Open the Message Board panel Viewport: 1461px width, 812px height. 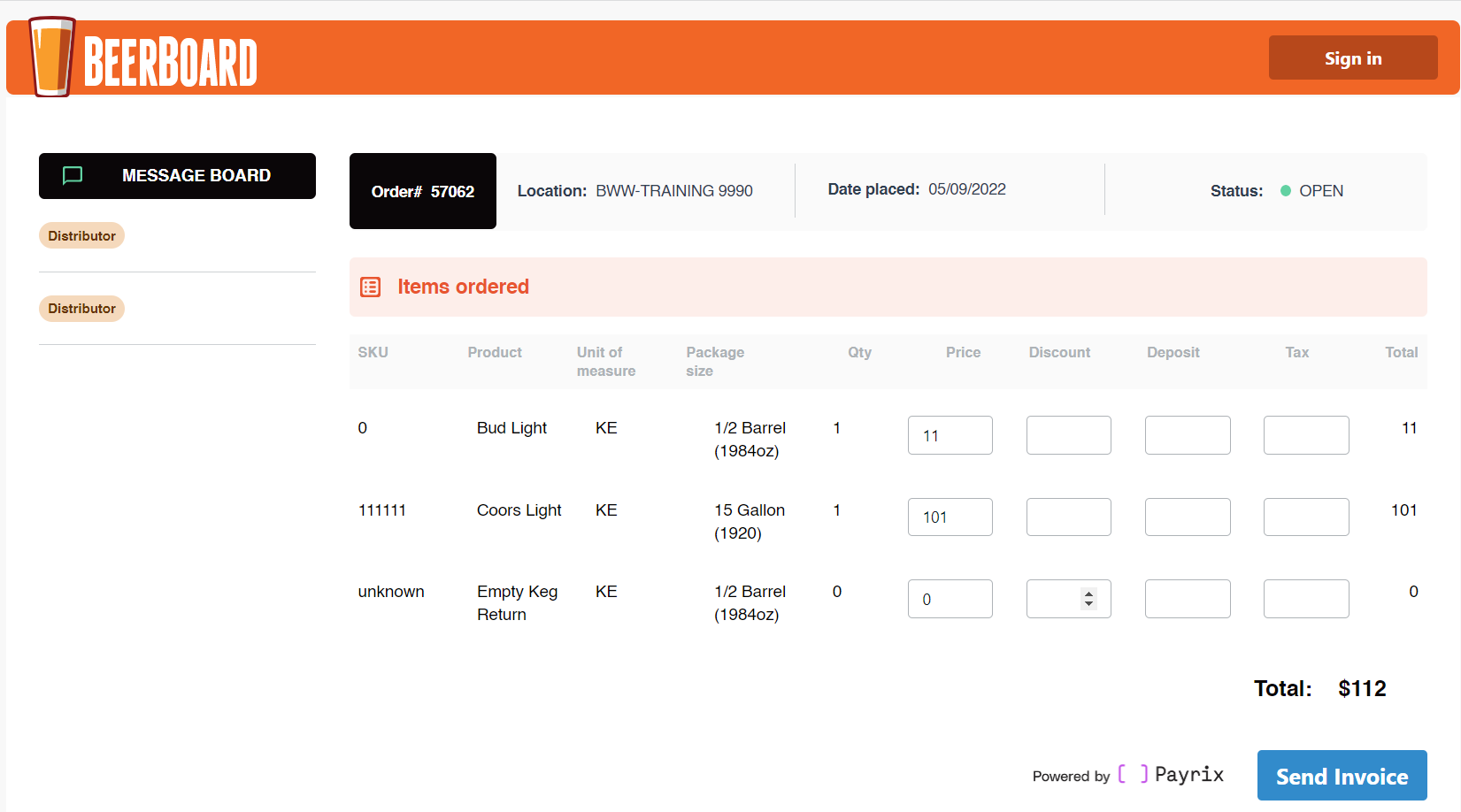click(x=177, y=175)
